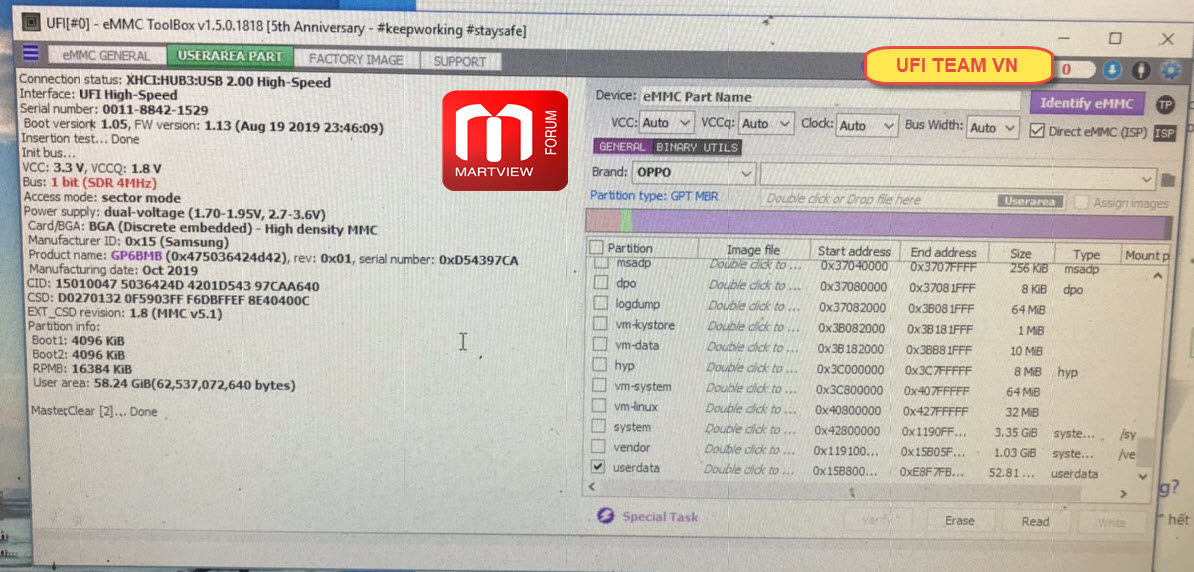Open the Bus Width dropdown
1194x572 pixels.
pos(993,128)
